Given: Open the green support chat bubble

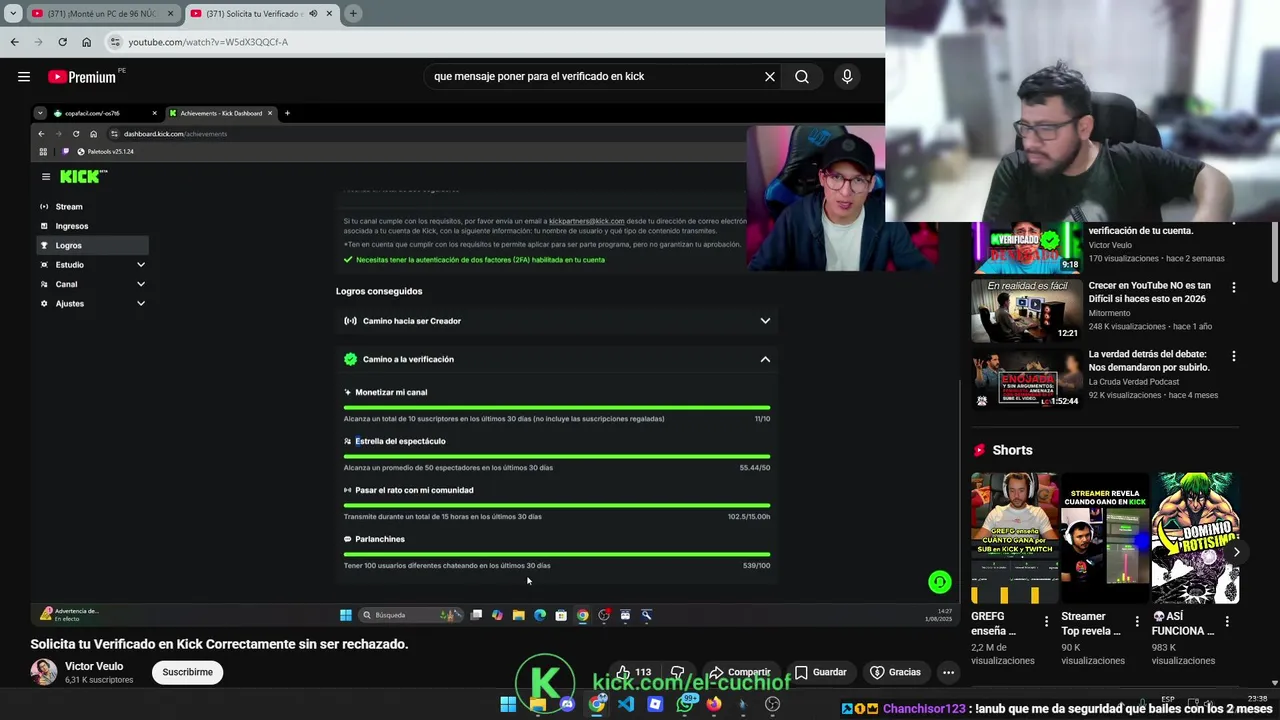Looking at the screenshot, I should tap(939, 582).
